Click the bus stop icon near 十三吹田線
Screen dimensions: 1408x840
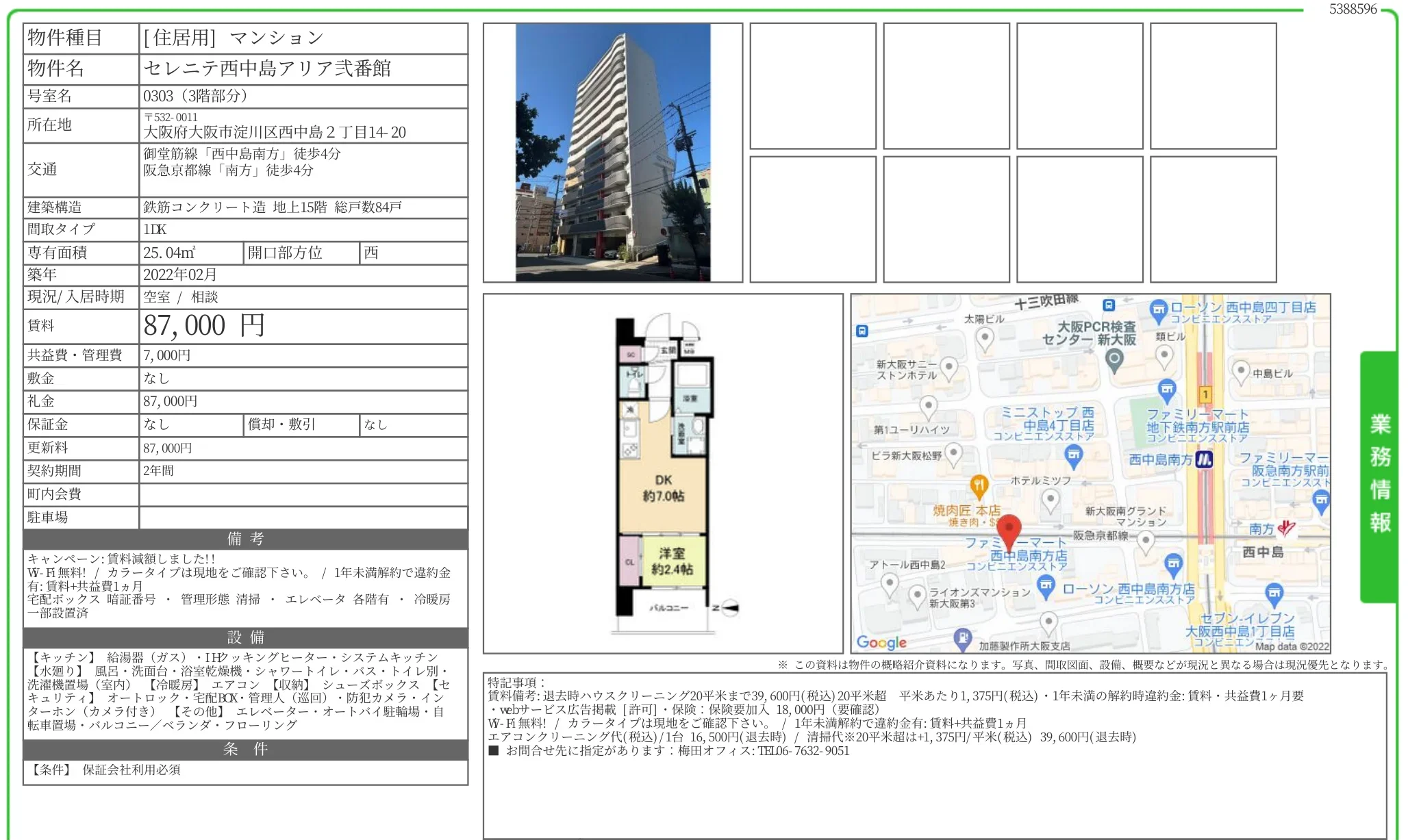click(1108, 305)
